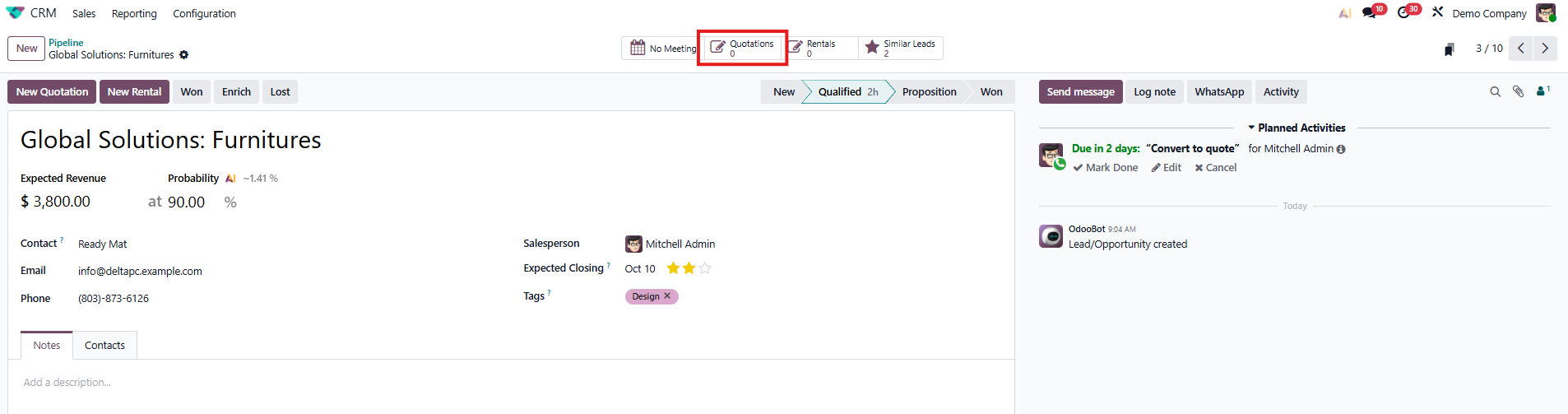Open the Demo Company switcher
This screenshot has height=414, width=1568.
coord(1489,14)
